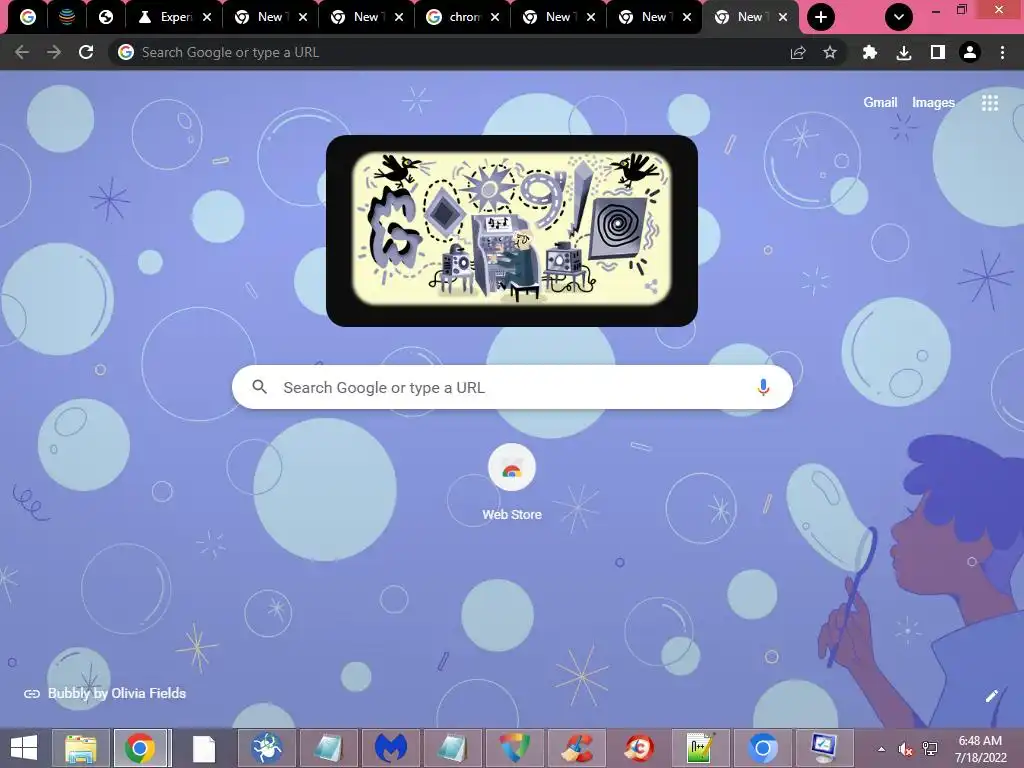Open Malwarebytes from the taskbar

point(391,748)
